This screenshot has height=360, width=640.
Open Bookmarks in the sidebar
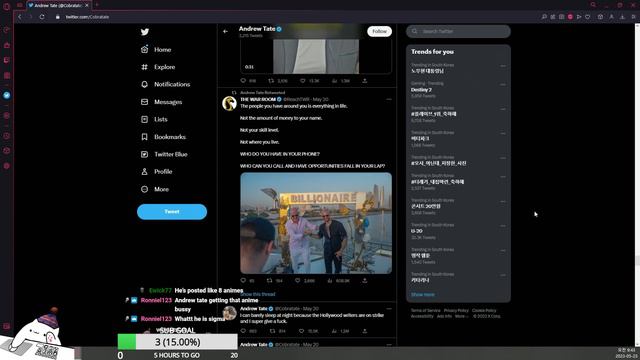[163, 137]
